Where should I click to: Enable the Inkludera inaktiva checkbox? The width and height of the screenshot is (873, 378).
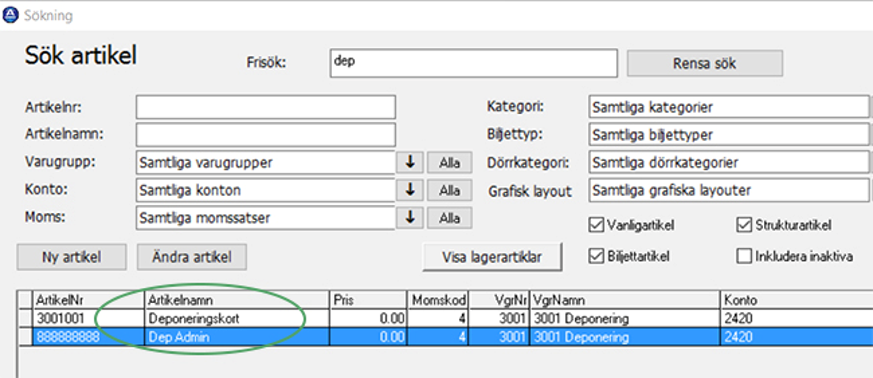pos(744,256)
